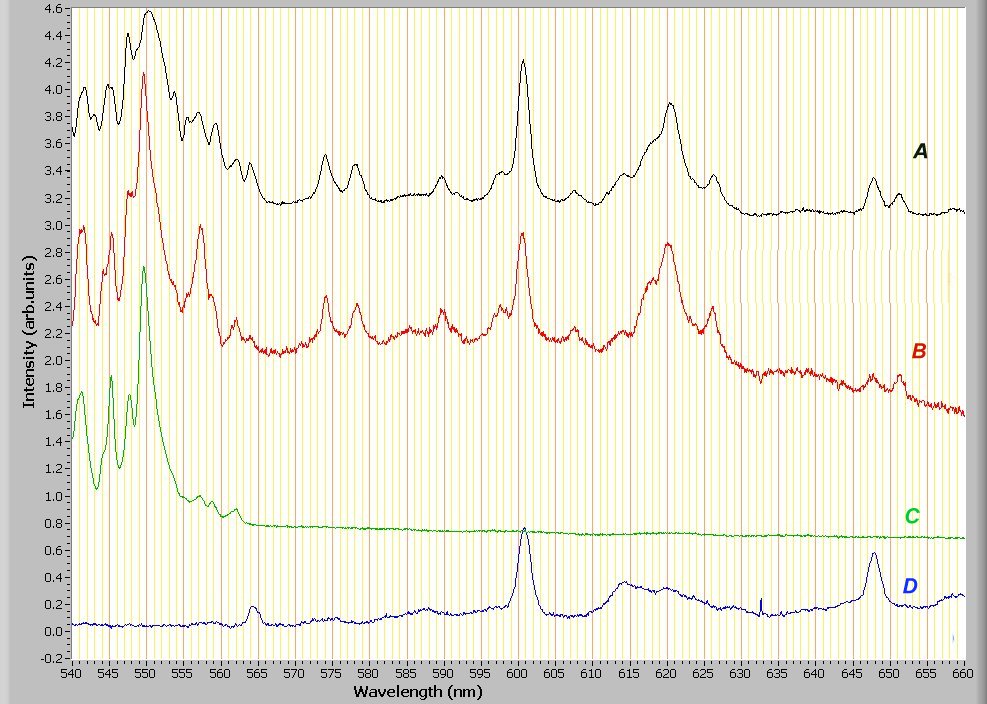Click the blue curve peak near 601 nm
The height and width of the screenshot is (704, 987).
tap(523, 529)
